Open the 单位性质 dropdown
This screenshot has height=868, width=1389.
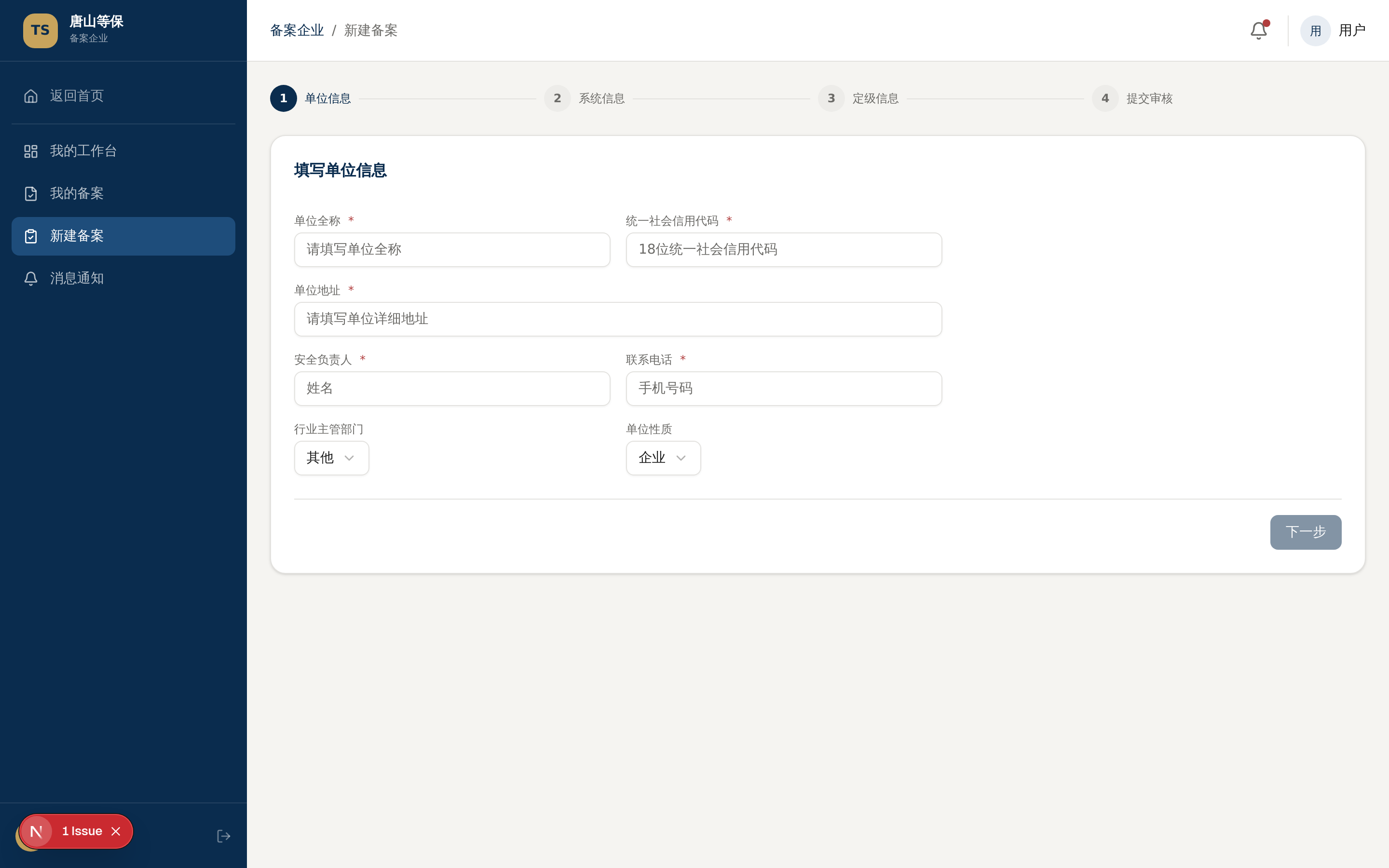pos(663,458)
